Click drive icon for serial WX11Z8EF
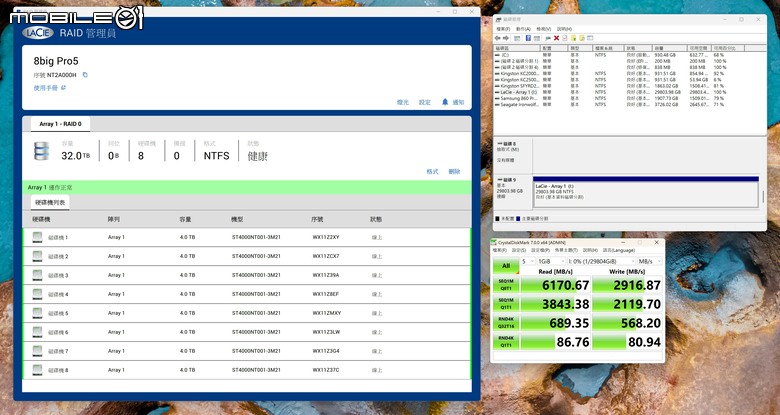The height and width of the screenshot is (415, 780). tap(37, 294)
